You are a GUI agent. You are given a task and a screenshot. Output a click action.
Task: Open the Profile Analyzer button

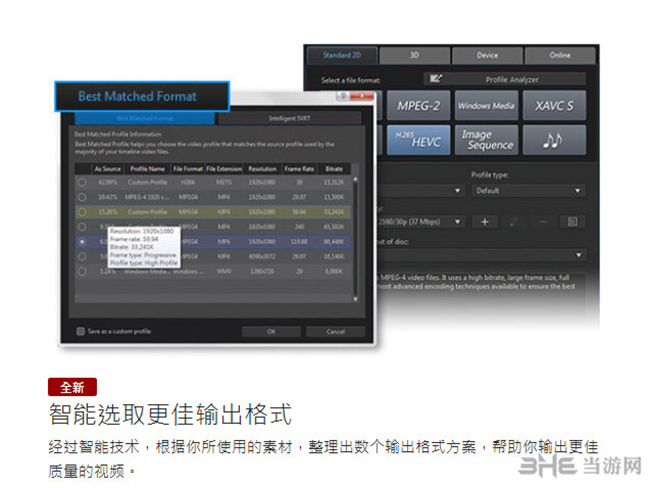tap(504, 79)
